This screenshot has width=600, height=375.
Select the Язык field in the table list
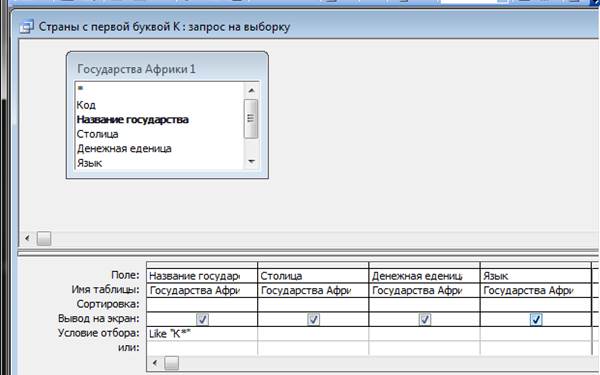pyautogui.click(x=90, y=163)
